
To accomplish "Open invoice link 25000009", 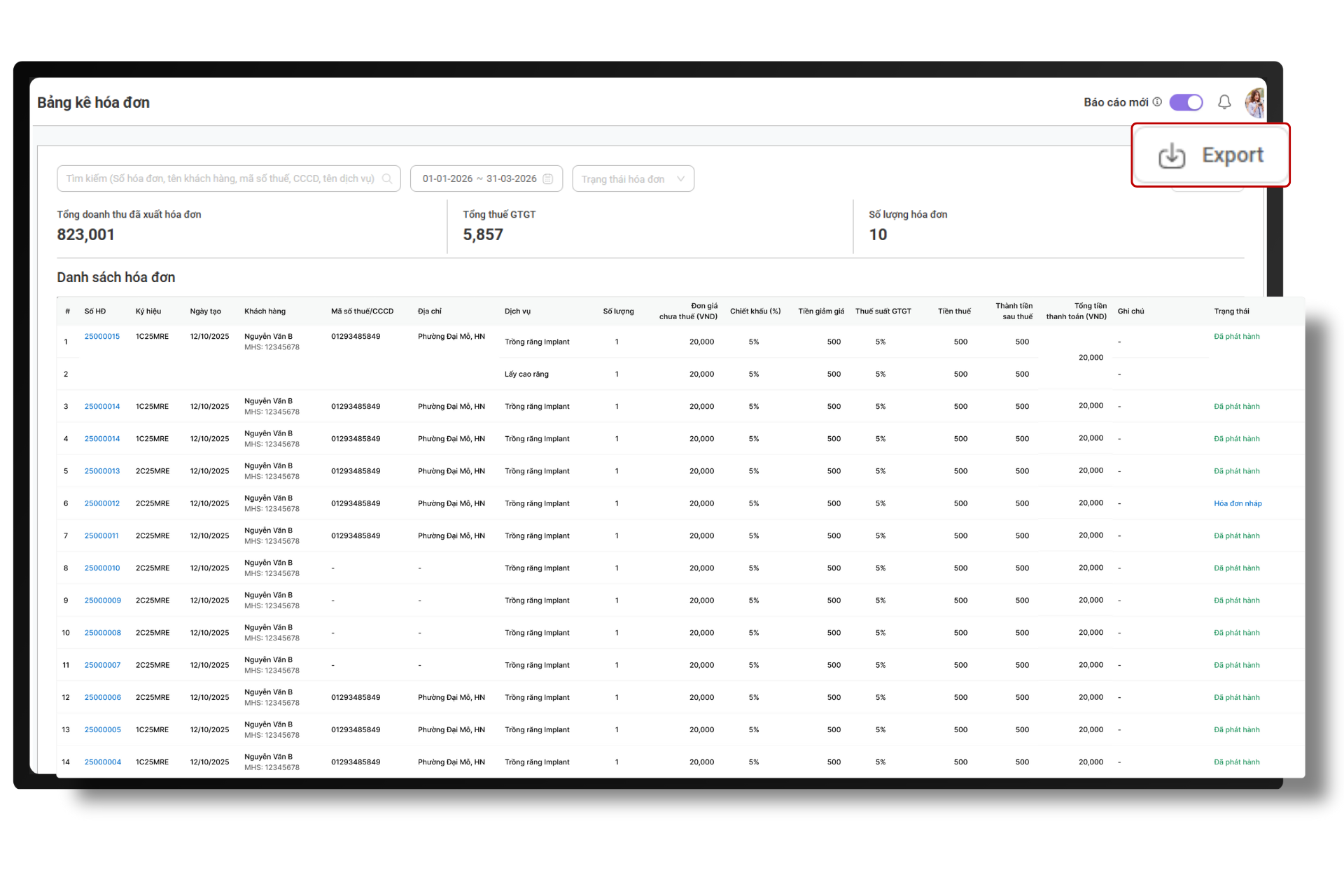I will pyautogui.click(x=103, y=601).
